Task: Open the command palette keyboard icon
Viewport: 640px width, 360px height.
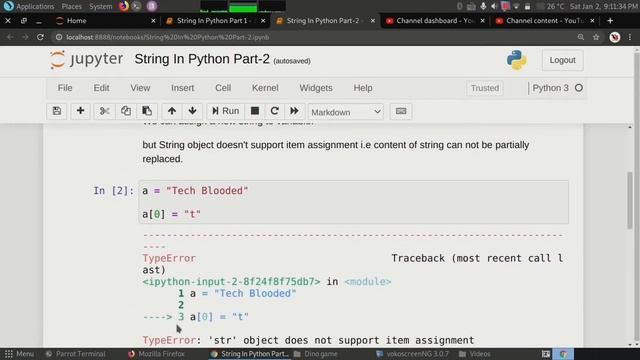Action: click(x=401, y=111)
